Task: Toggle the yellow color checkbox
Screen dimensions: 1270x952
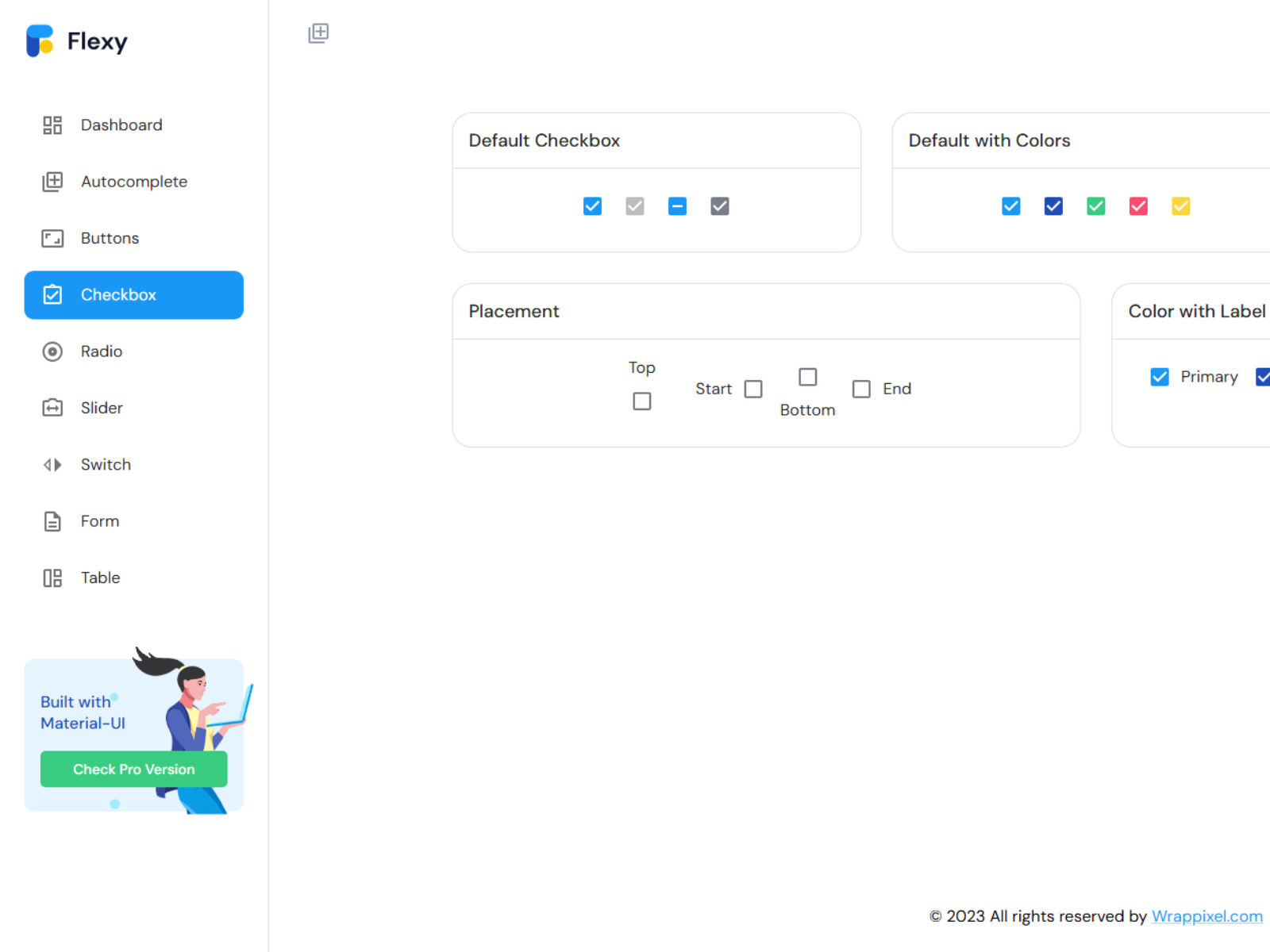Action: point(1181,206)
